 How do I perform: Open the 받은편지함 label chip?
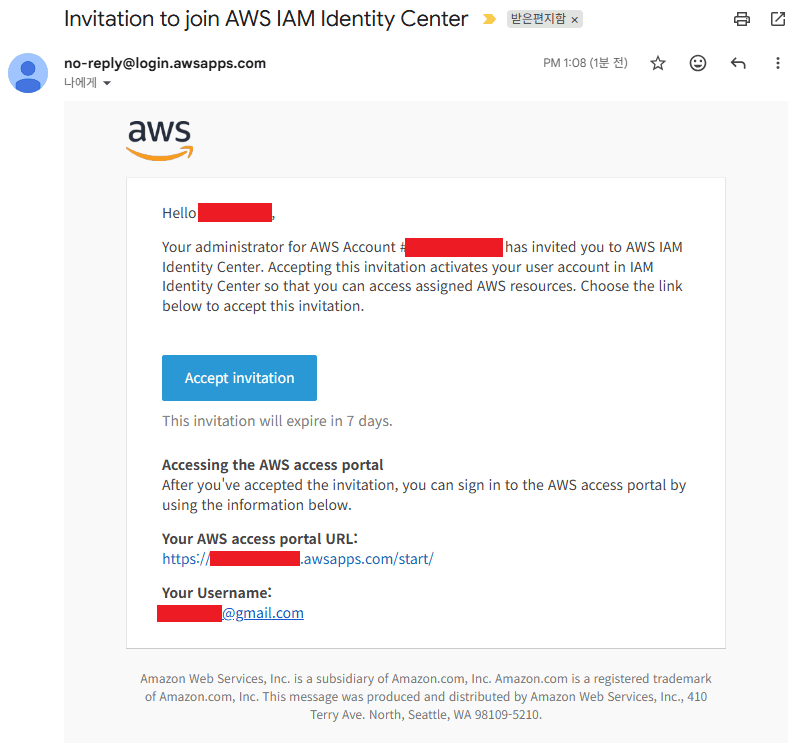[539, 20]
